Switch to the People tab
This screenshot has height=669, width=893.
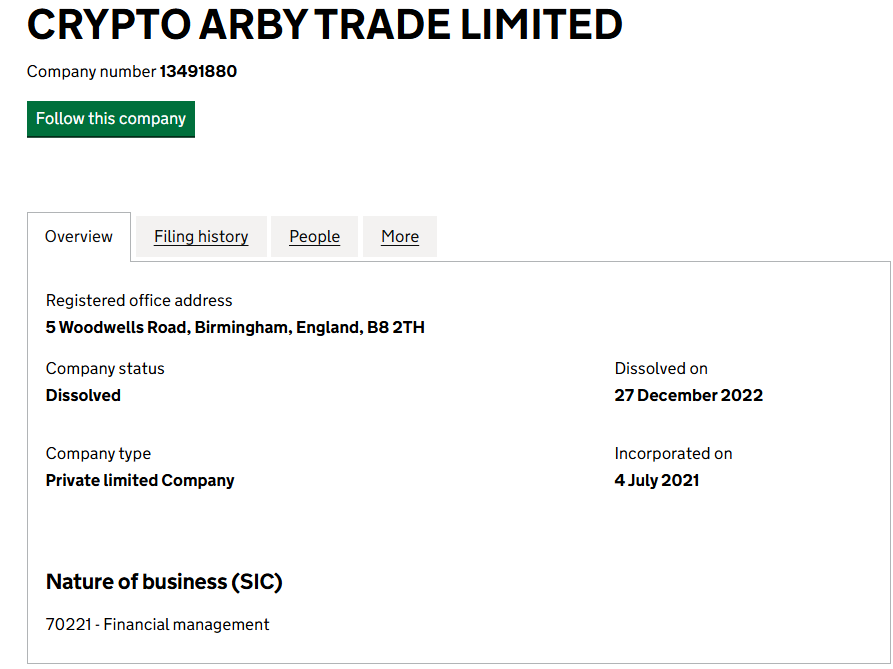pyautogui.click(x=314, y=237)
